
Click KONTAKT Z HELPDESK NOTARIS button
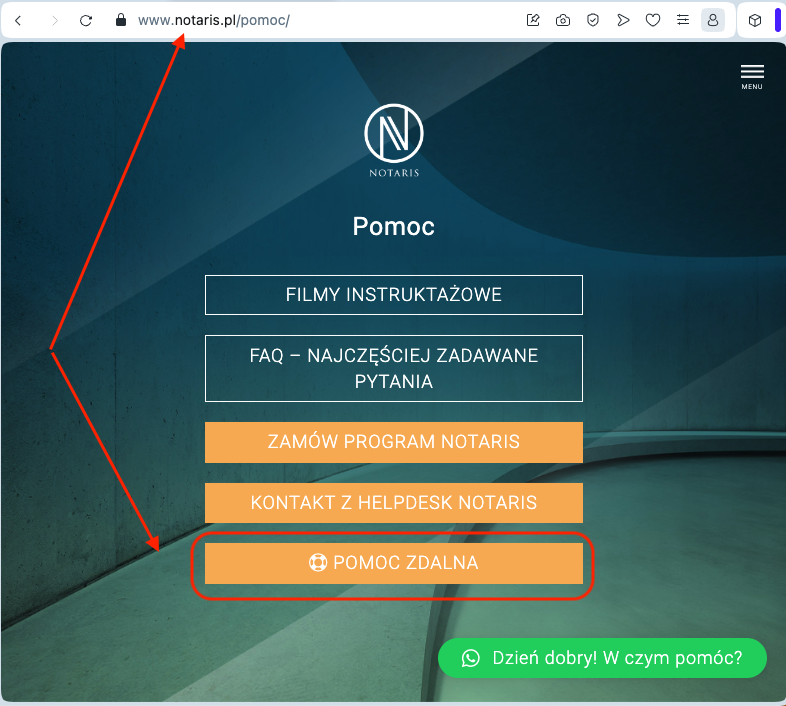pos(394,503)
